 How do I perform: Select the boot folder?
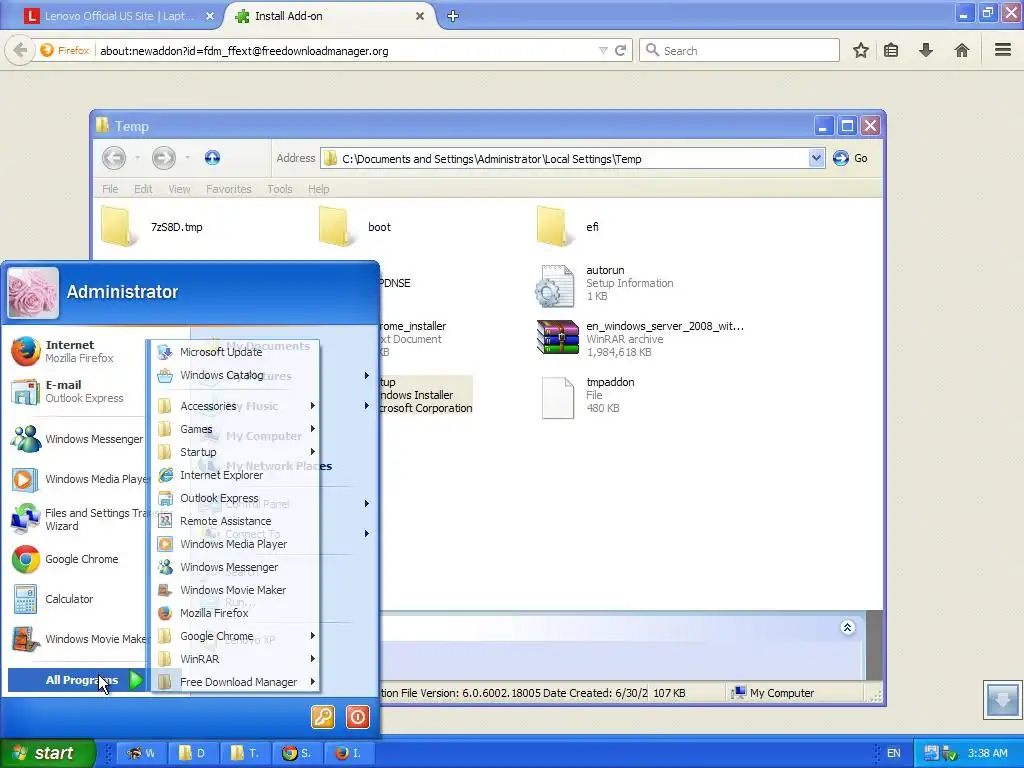[x=355, y=227]
